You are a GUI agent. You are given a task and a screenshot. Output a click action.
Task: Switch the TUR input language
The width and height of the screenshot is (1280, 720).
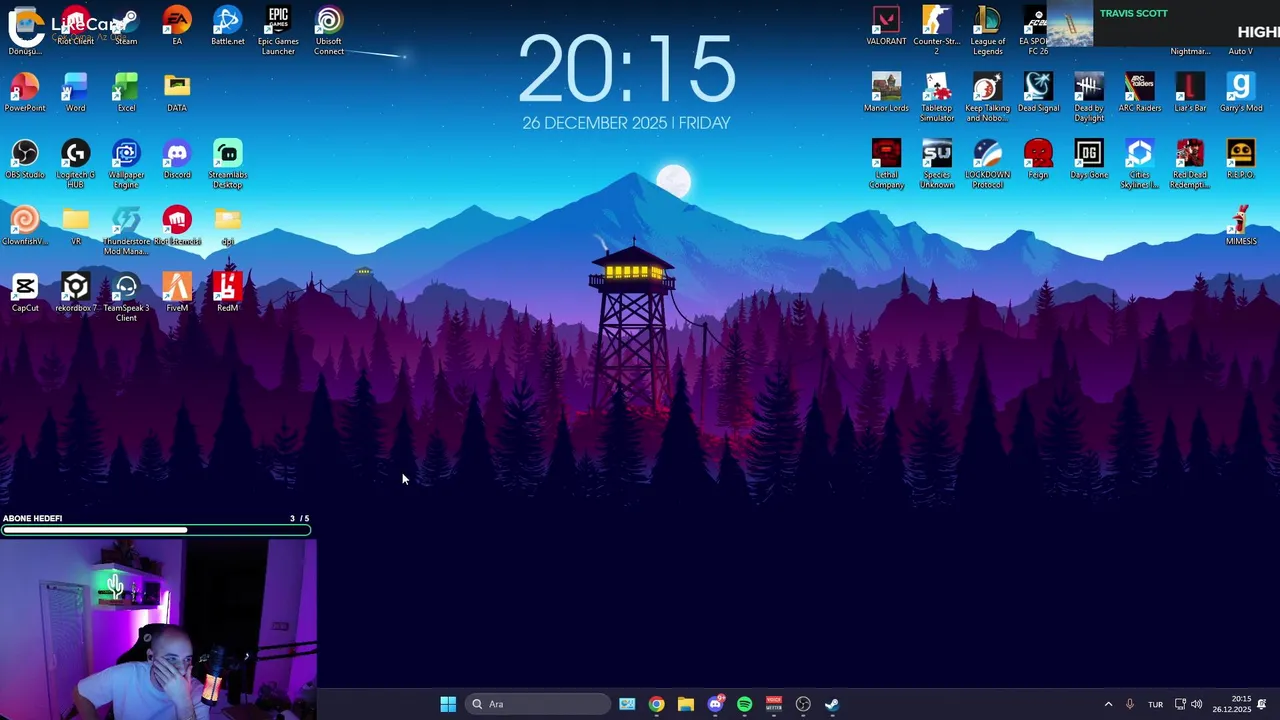1155,704
